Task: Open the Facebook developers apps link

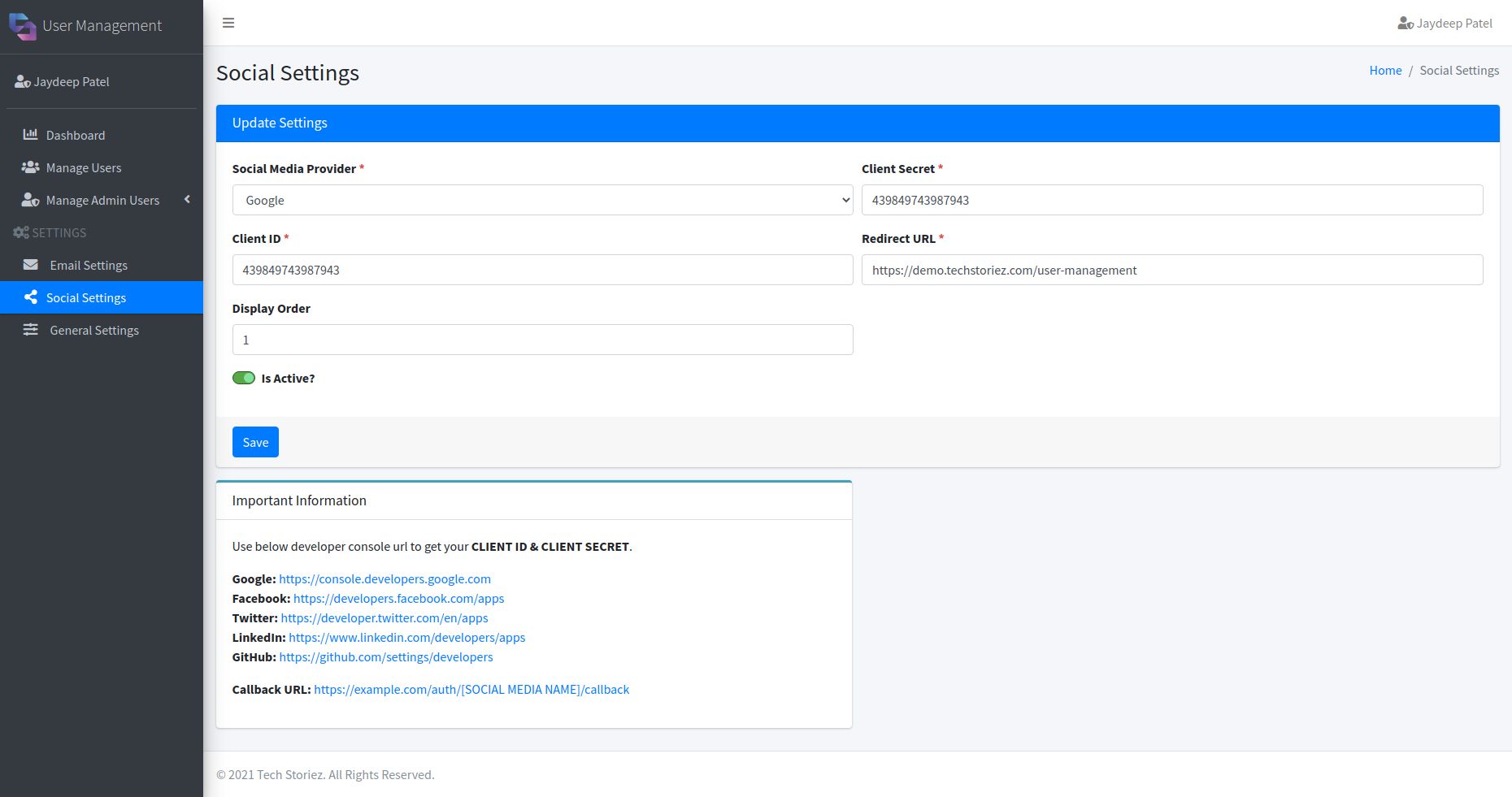Action: [398, 599]
